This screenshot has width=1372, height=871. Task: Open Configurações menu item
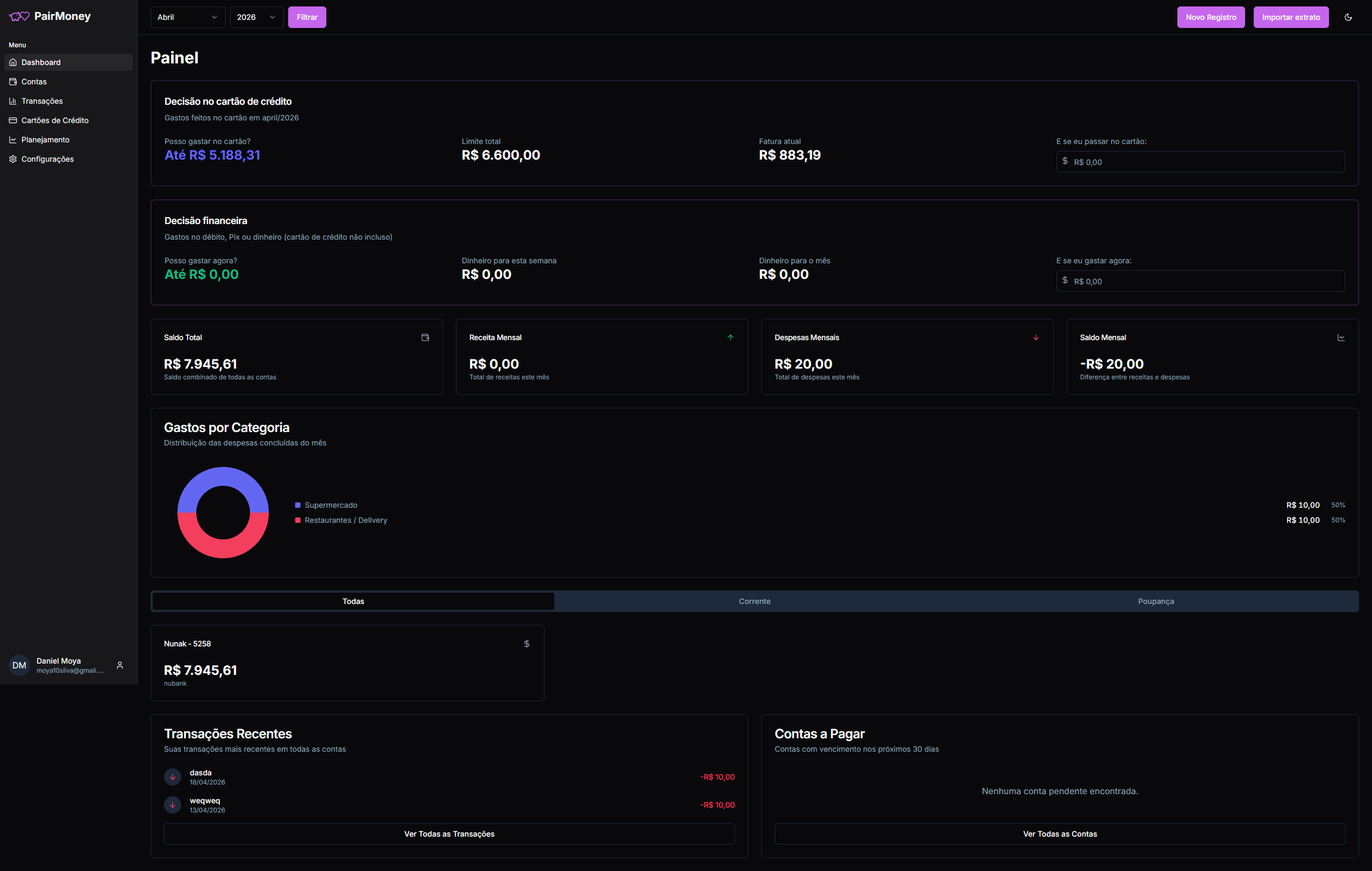tap(68, 159)
